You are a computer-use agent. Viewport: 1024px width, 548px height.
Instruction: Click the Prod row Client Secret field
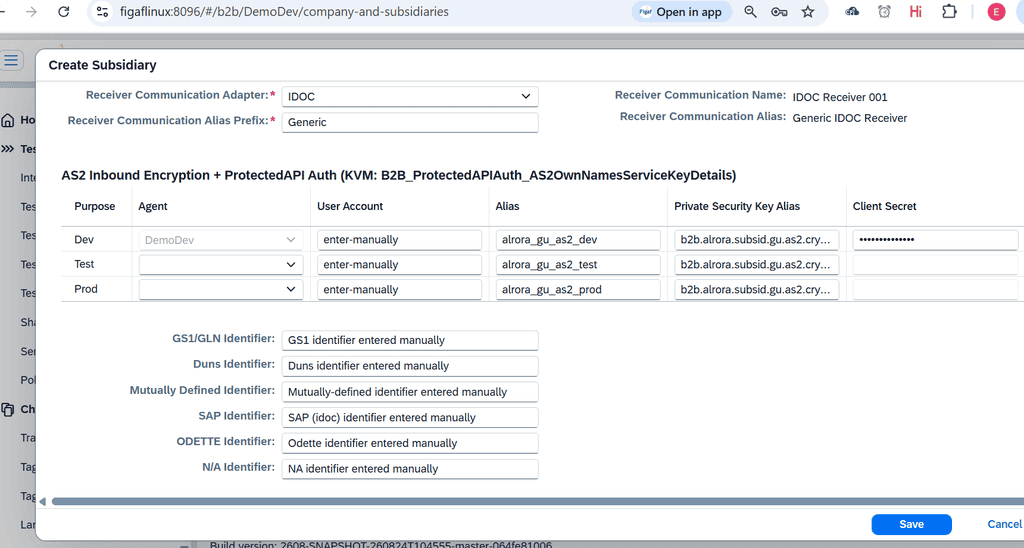(x=935, y=289)
